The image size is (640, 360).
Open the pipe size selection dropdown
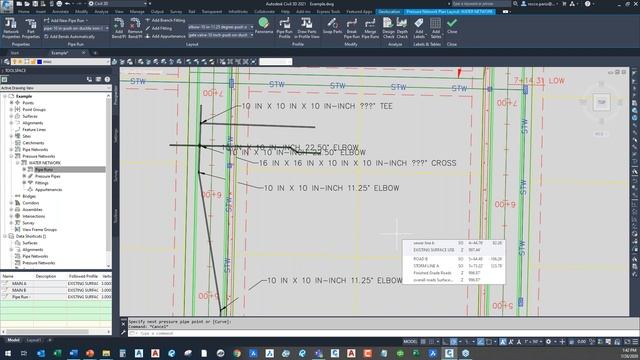tap(76, 28)
